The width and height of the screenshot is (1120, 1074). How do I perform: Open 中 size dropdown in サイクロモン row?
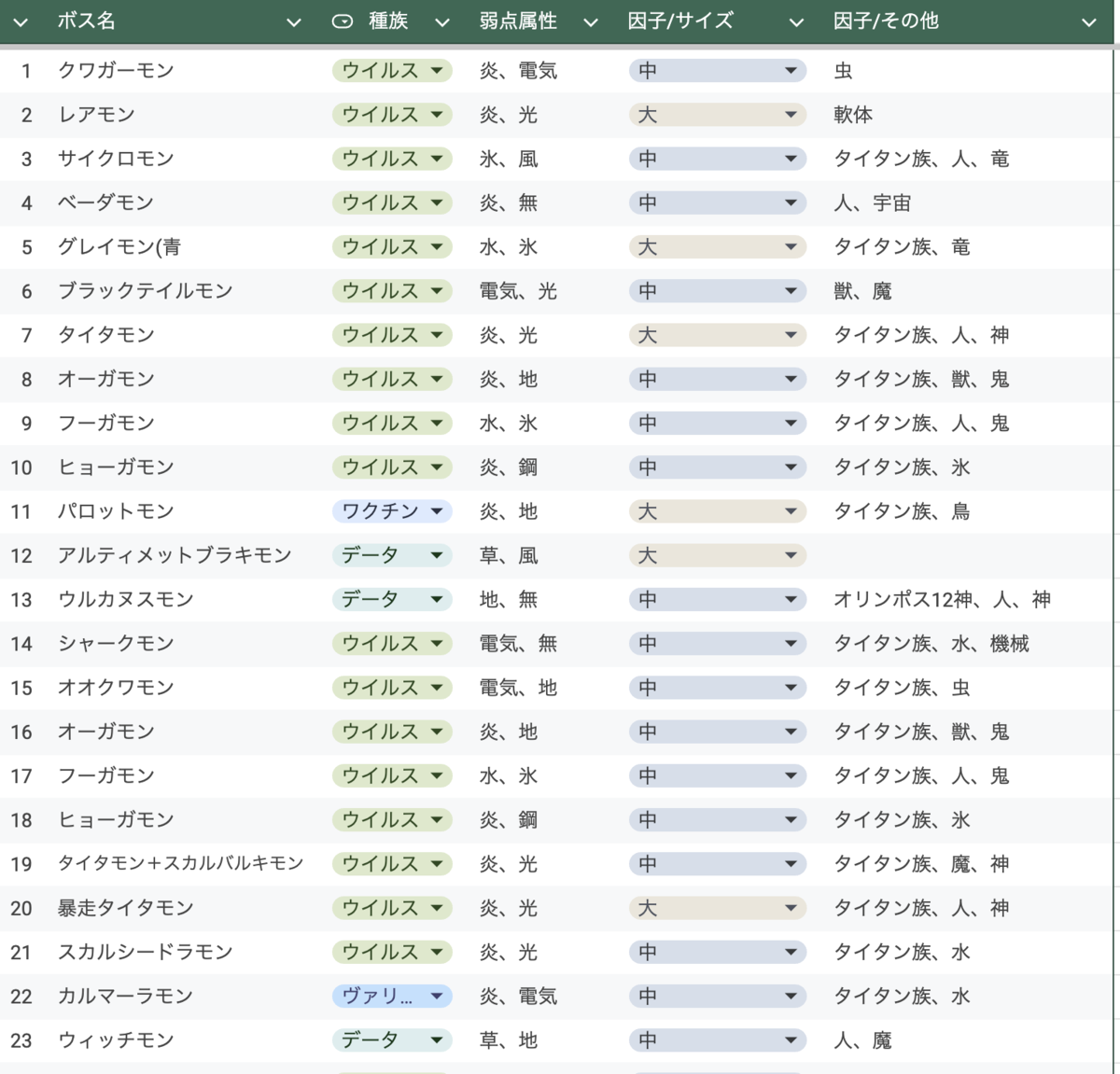717,159
